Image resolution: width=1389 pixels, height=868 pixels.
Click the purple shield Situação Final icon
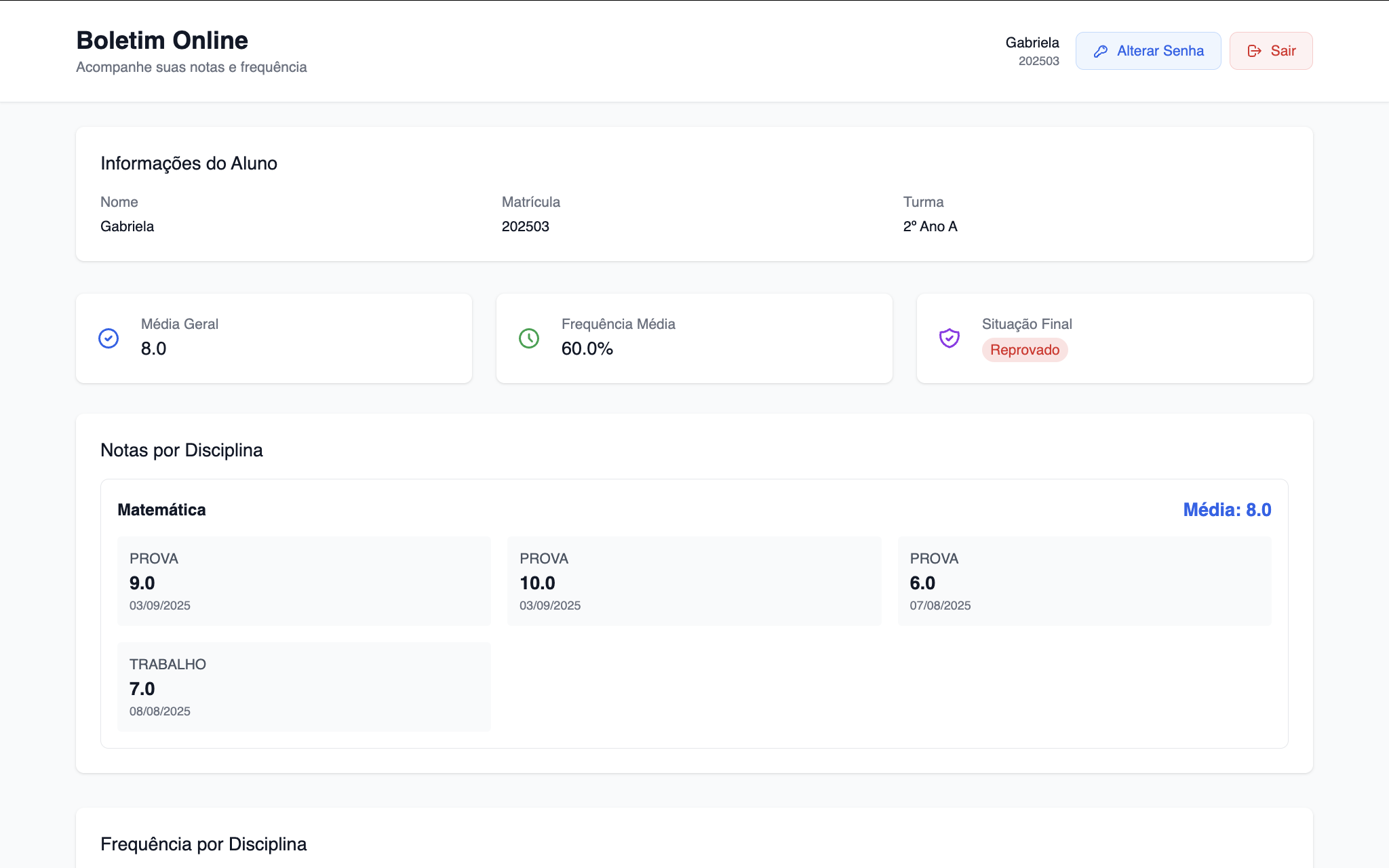pos(949,338)
